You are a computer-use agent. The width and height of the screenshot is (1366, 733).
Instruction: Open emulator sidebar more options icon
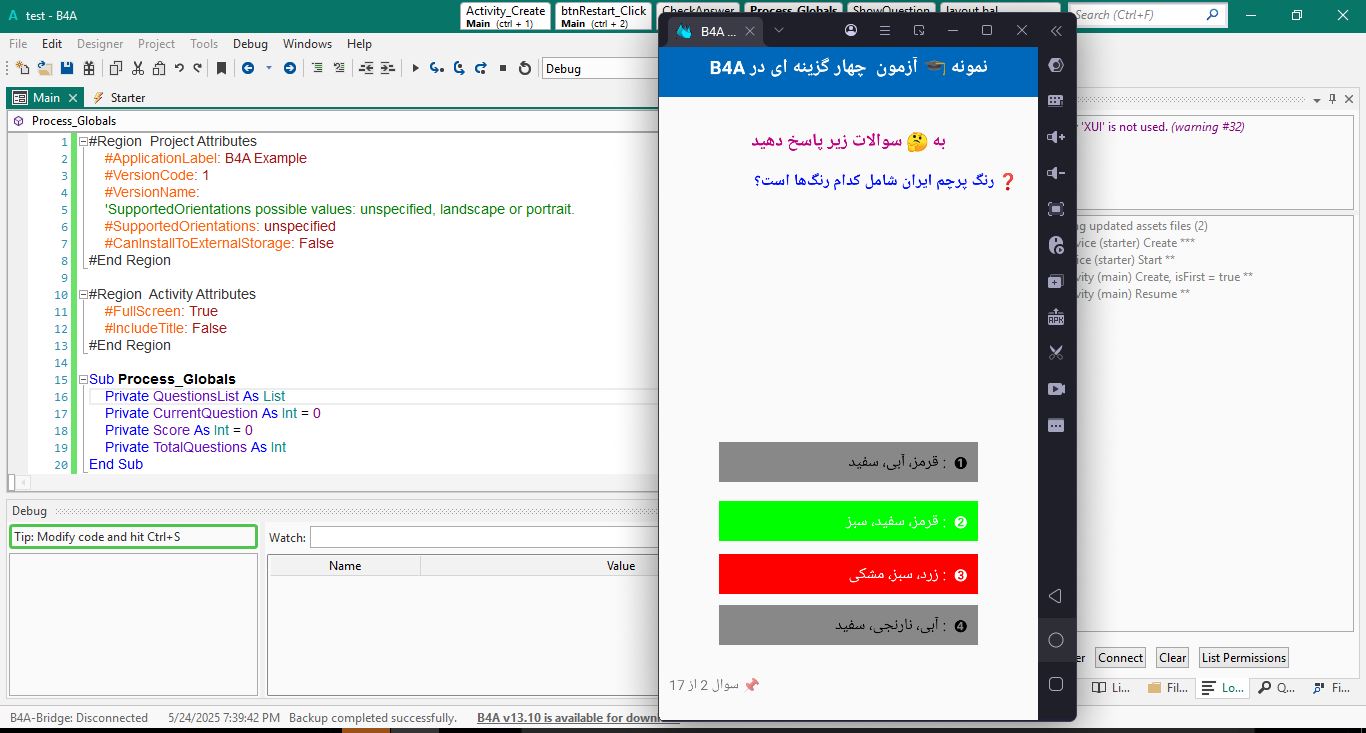click(1056, 425)
